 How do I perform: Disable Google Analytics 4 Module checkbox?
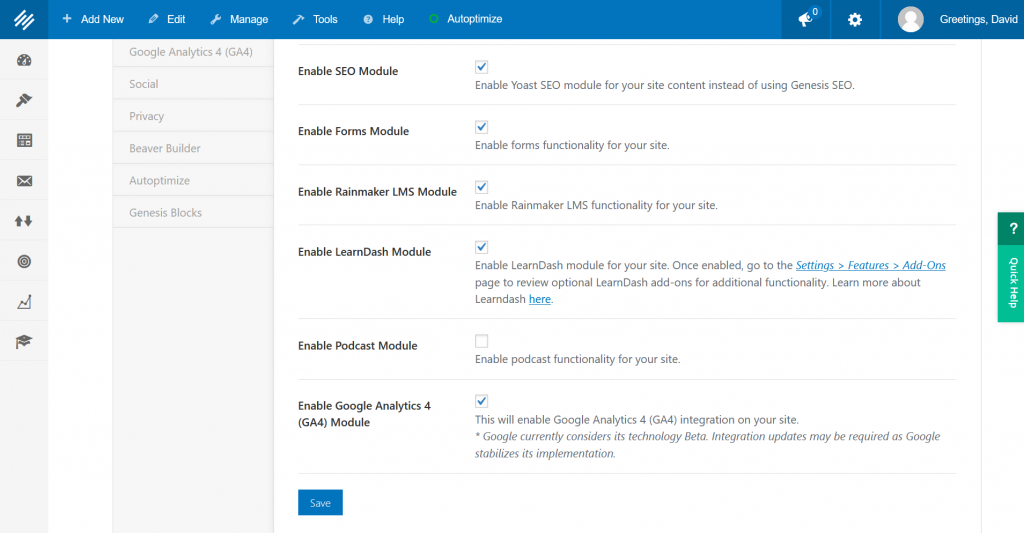pos(481,401)
